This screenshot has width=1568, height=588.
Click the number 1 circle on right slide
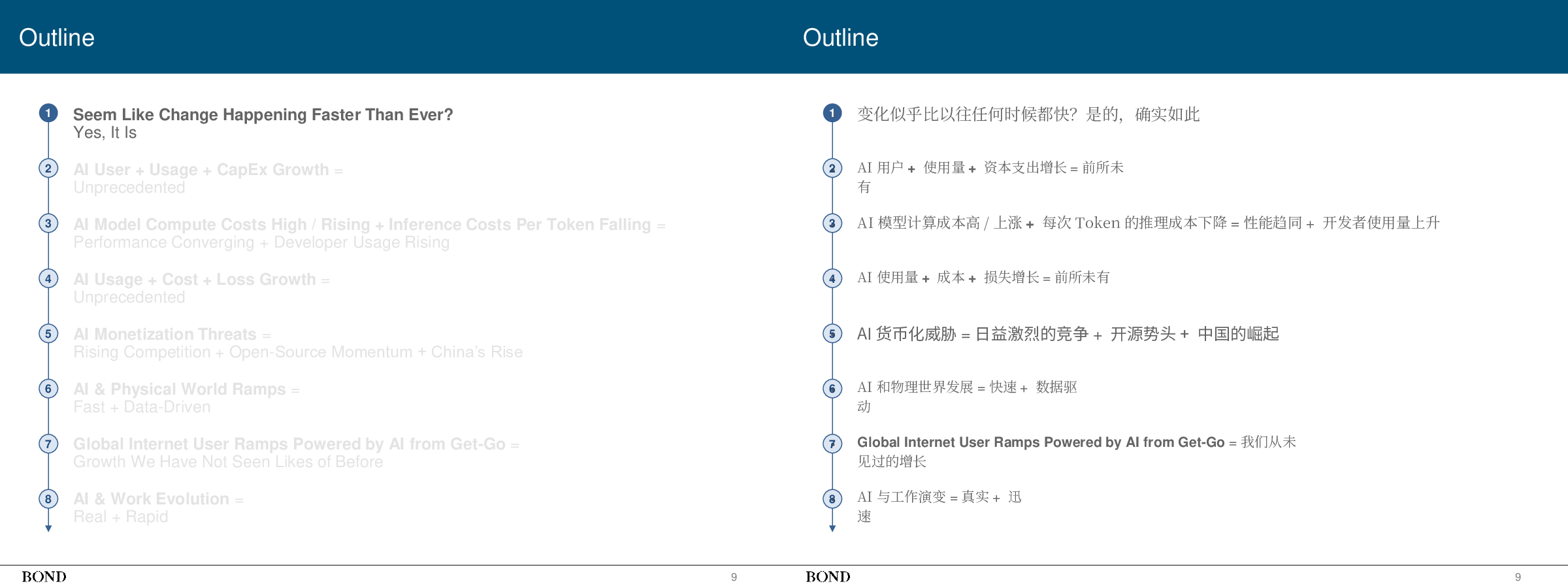[x=832, y=113]
